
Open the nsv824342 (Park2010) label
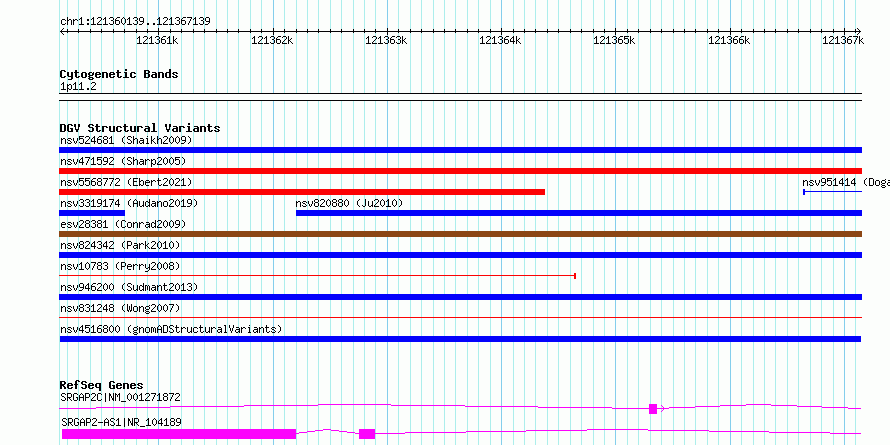click(120, 245)
